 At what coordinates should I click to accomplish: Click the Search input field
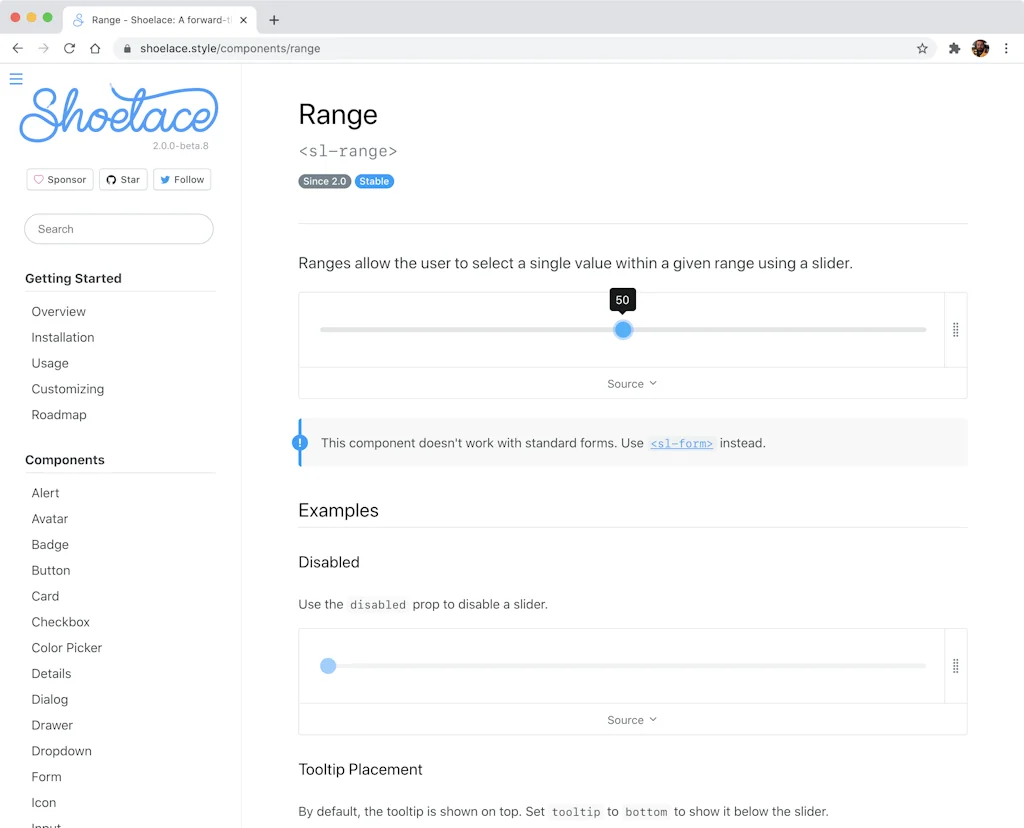click(x=118, y=229)
